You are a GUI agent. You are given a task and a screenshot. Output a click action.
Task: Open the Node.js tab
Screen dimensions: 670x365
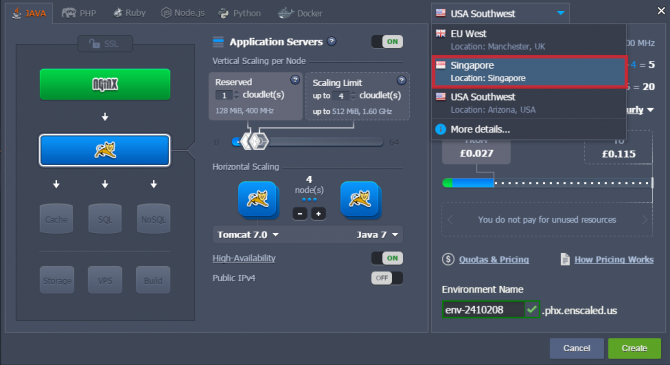pyautogui.click(x=183, y=13)
